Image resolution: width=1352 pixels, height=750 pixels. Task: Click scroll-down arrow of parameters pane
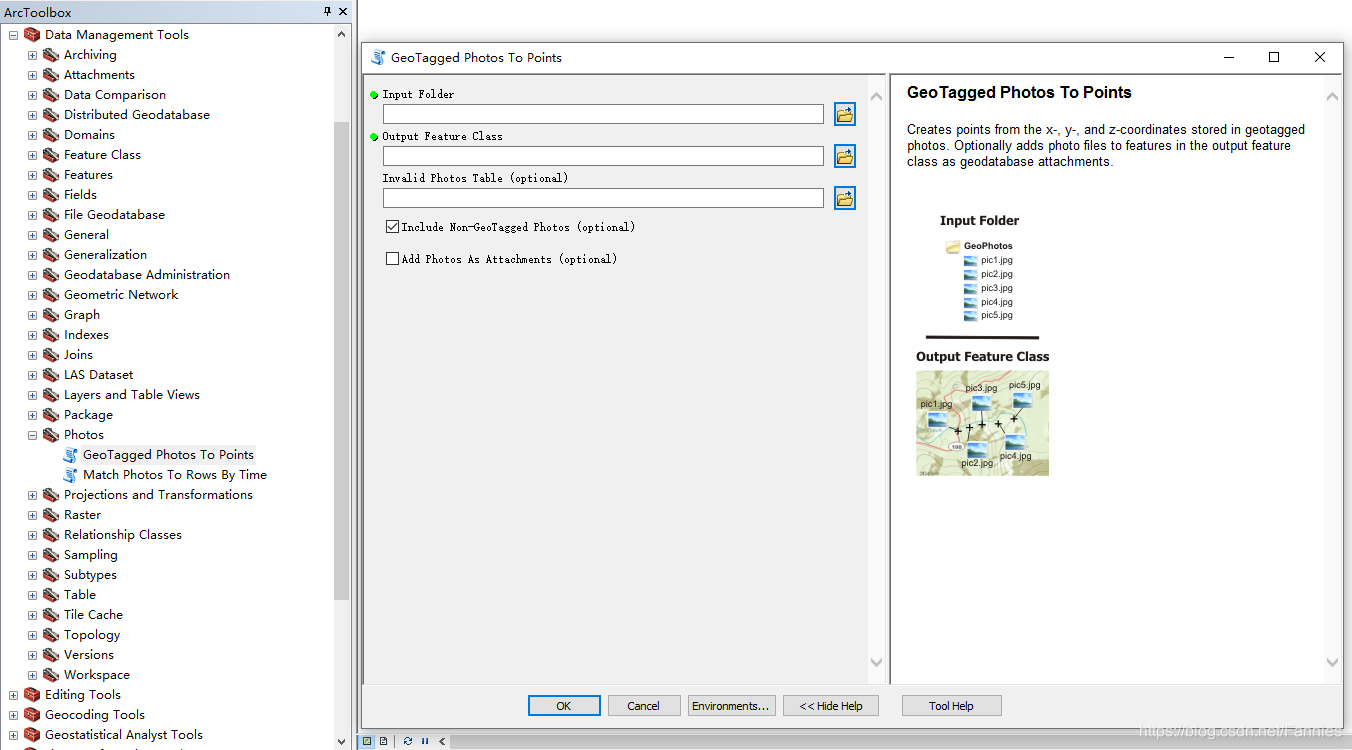pyautogui.click(x=877, y=662)
